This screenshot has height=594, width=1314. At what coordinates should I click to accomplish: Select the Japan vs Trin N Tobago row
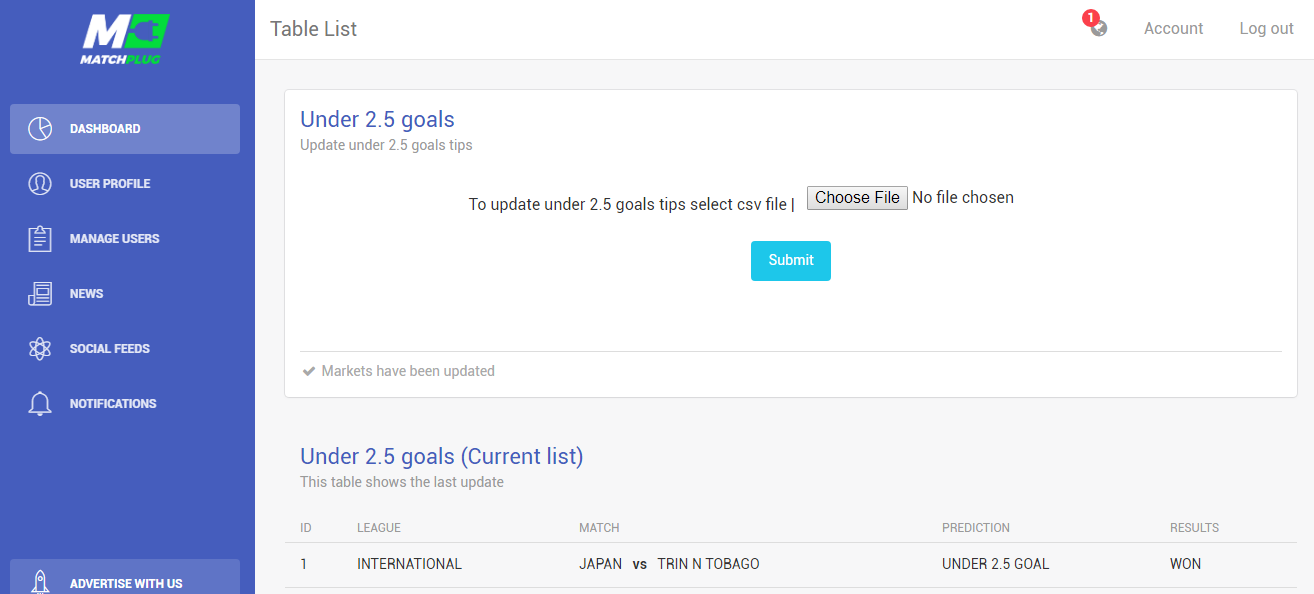click(790, 565)
